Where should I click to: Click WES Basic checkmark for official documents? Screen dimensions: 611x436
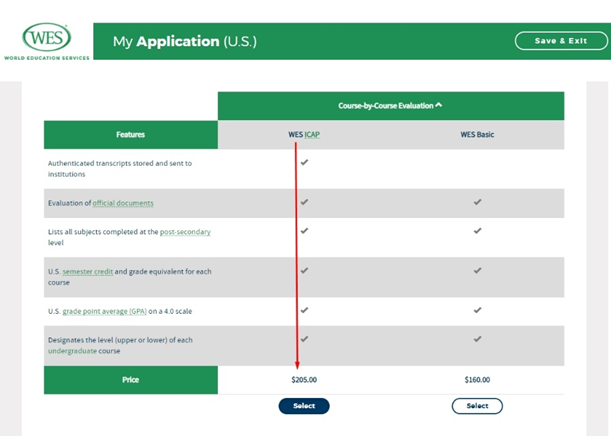pyautogui.click(x=477, y=202)
